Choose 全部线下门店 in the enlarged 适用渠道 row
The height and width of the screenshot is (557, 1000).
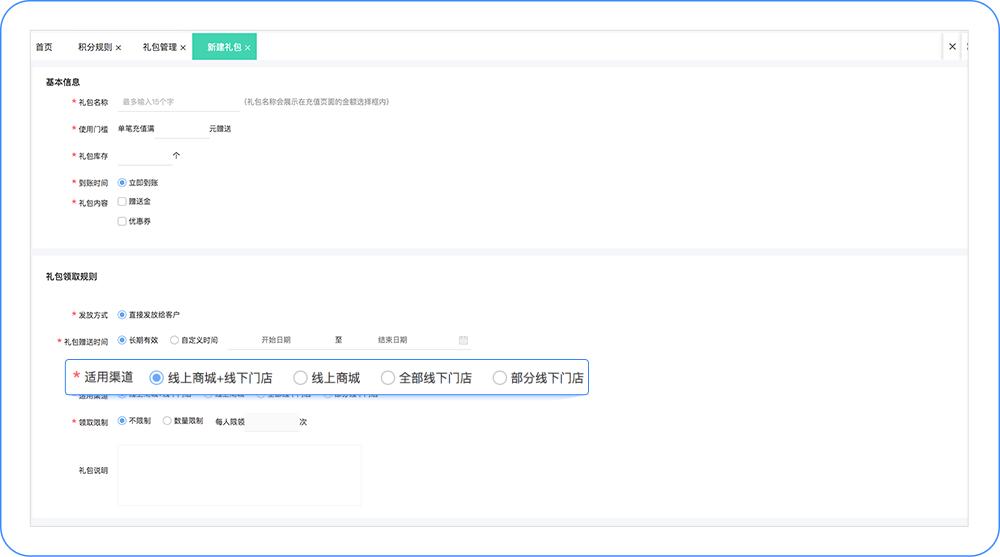click(x=388, y=378)
